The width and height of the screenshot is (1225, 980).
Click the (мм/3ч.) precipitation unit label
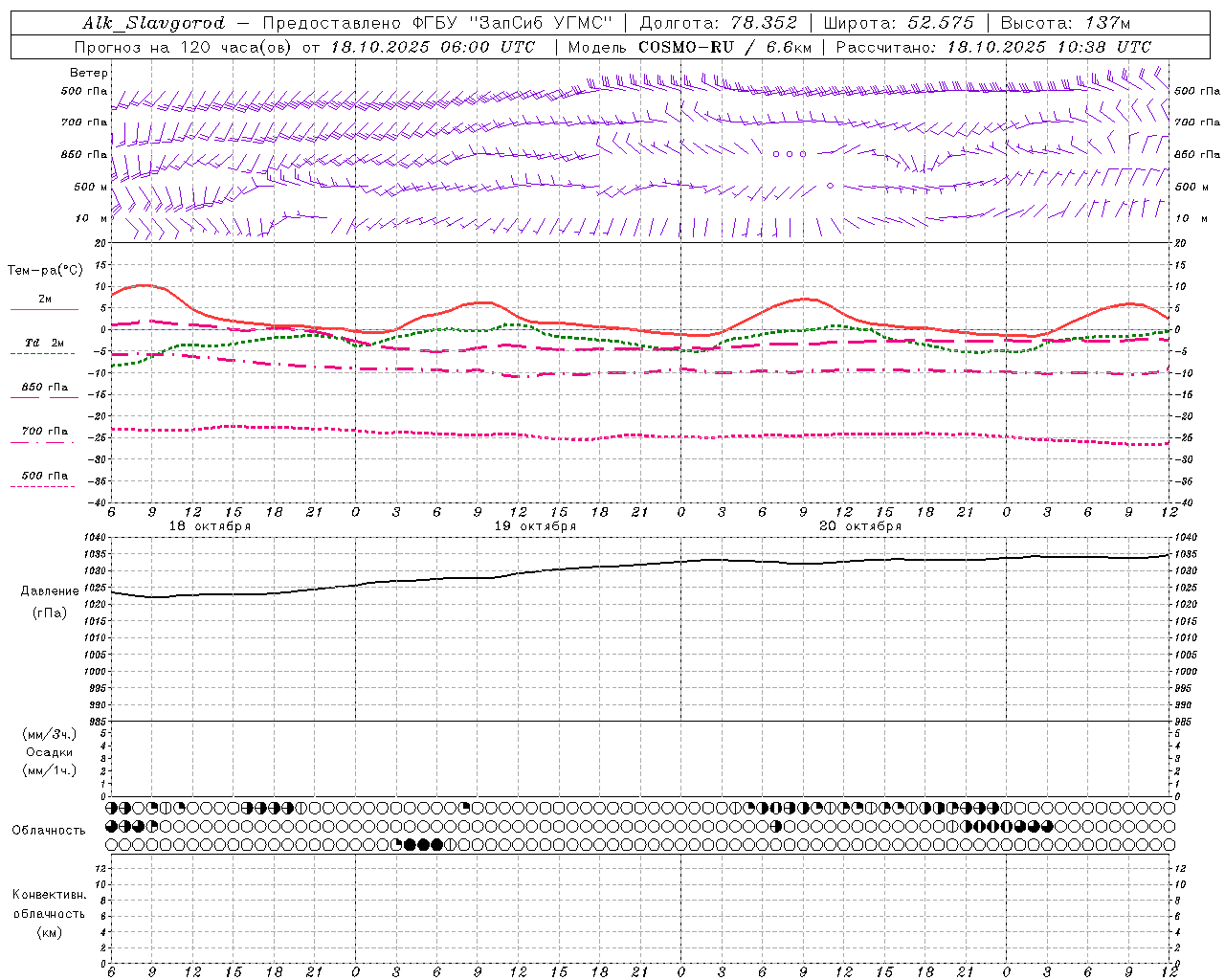(x=50, y=734)
